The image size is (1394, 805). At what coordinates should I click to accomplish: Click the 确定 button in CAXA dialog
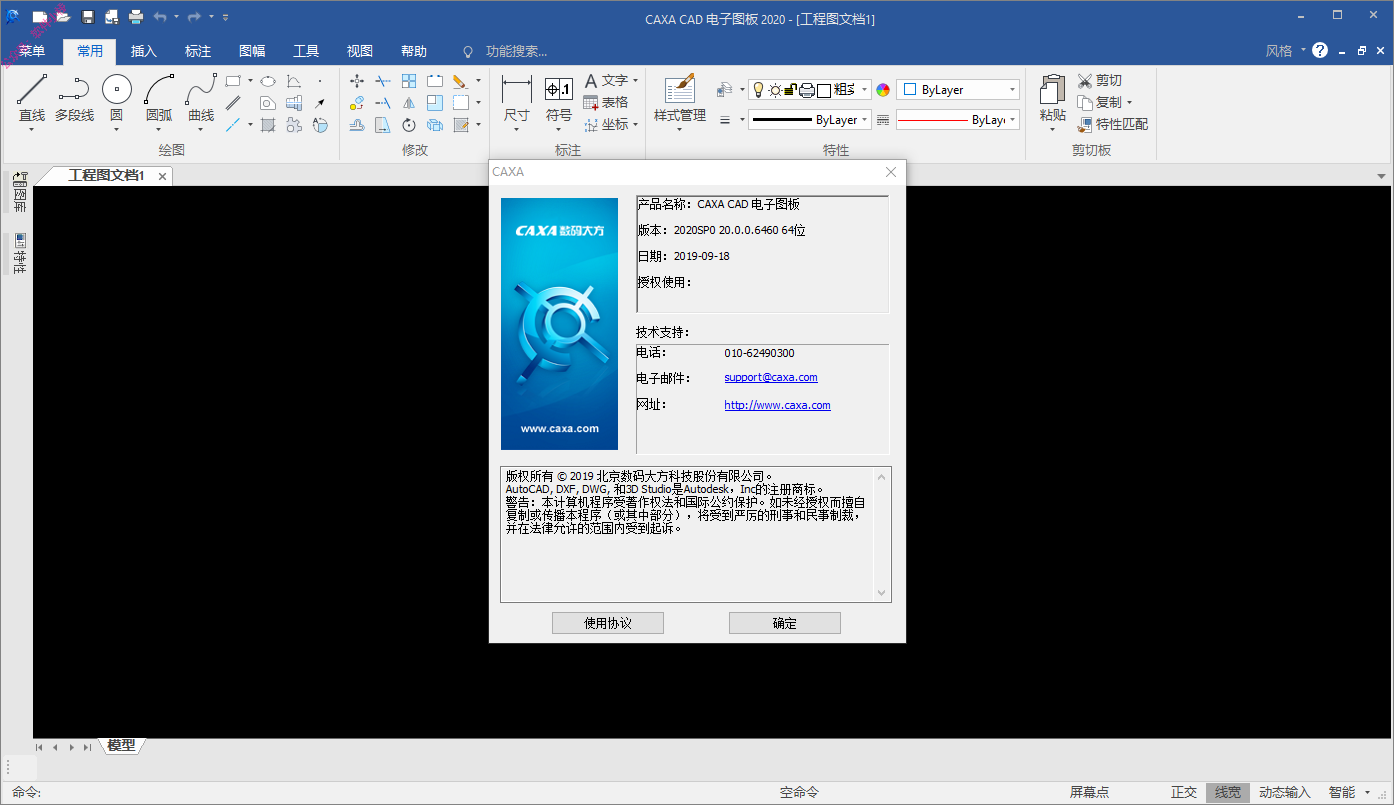pyautogui.click(x=785, y=623)
